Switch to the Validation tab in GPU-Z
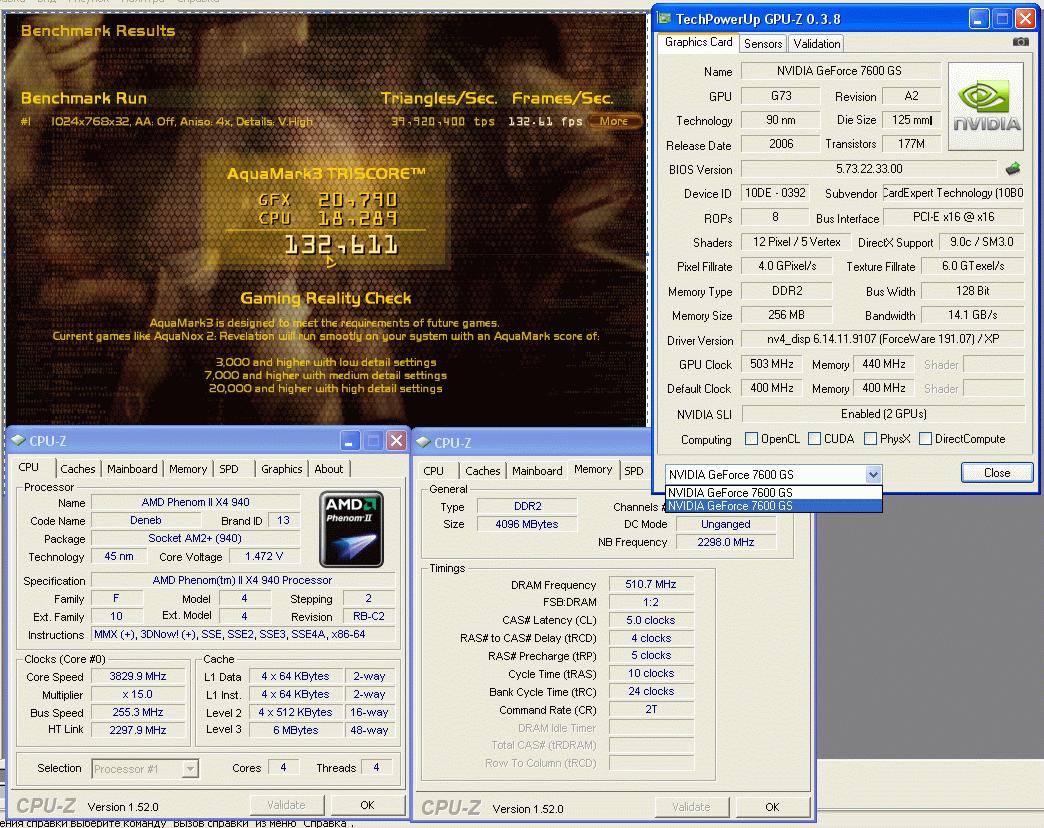The image size is (1044, 828). (x=816, y=44)
